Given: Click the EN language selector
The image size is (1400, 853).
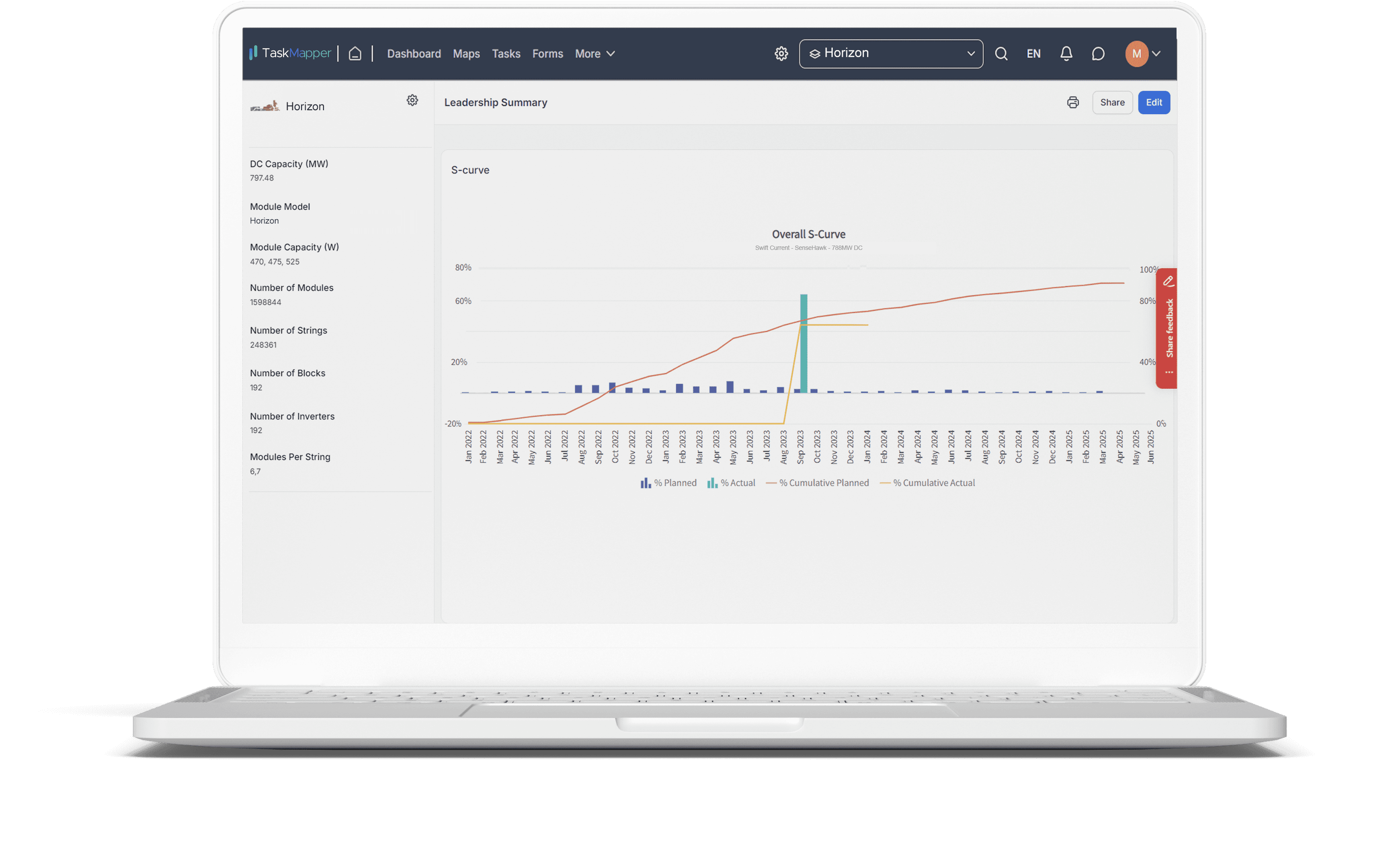Looking at the screenshot, I should 1033,54.
